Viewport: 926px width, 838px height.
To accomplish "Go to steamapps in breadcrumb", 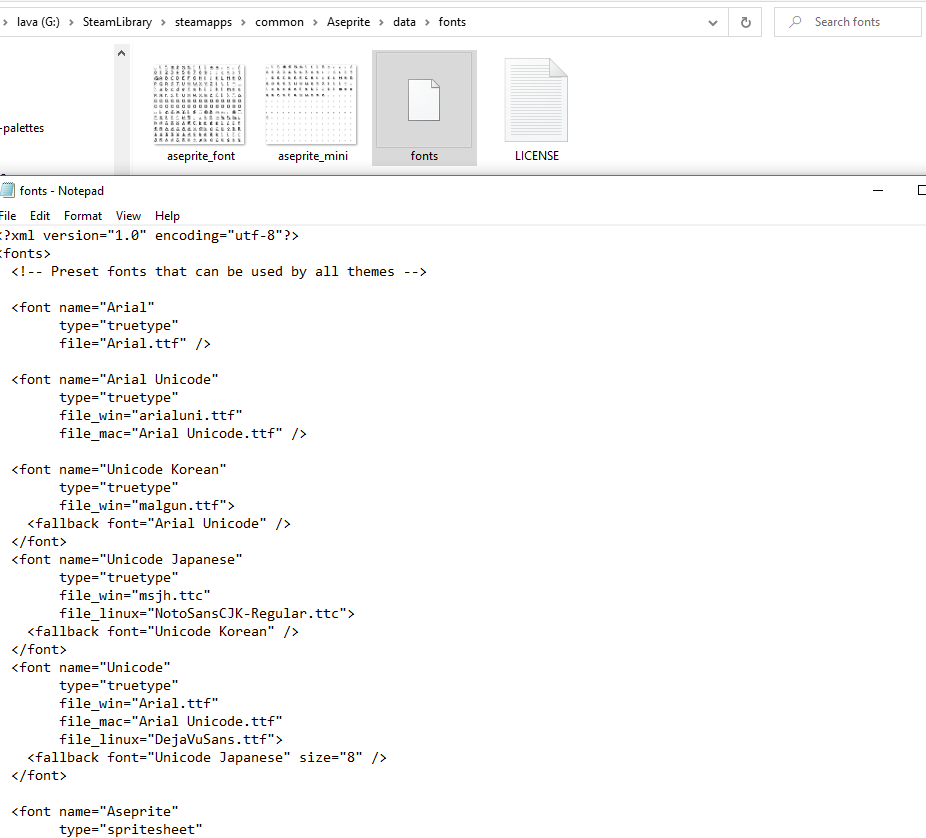I will coord(203,22).
